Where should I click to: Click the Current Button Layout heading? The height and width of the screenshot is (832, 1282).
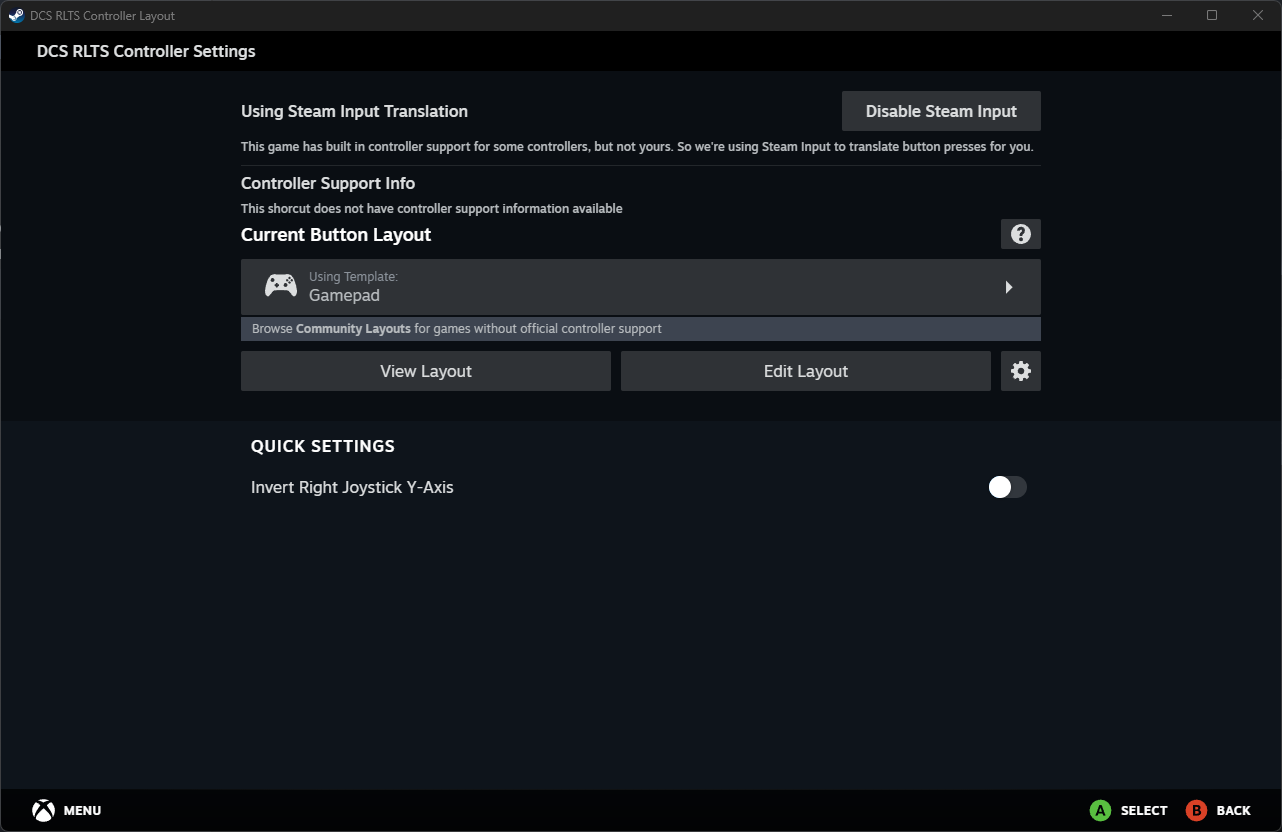(336, 235)
